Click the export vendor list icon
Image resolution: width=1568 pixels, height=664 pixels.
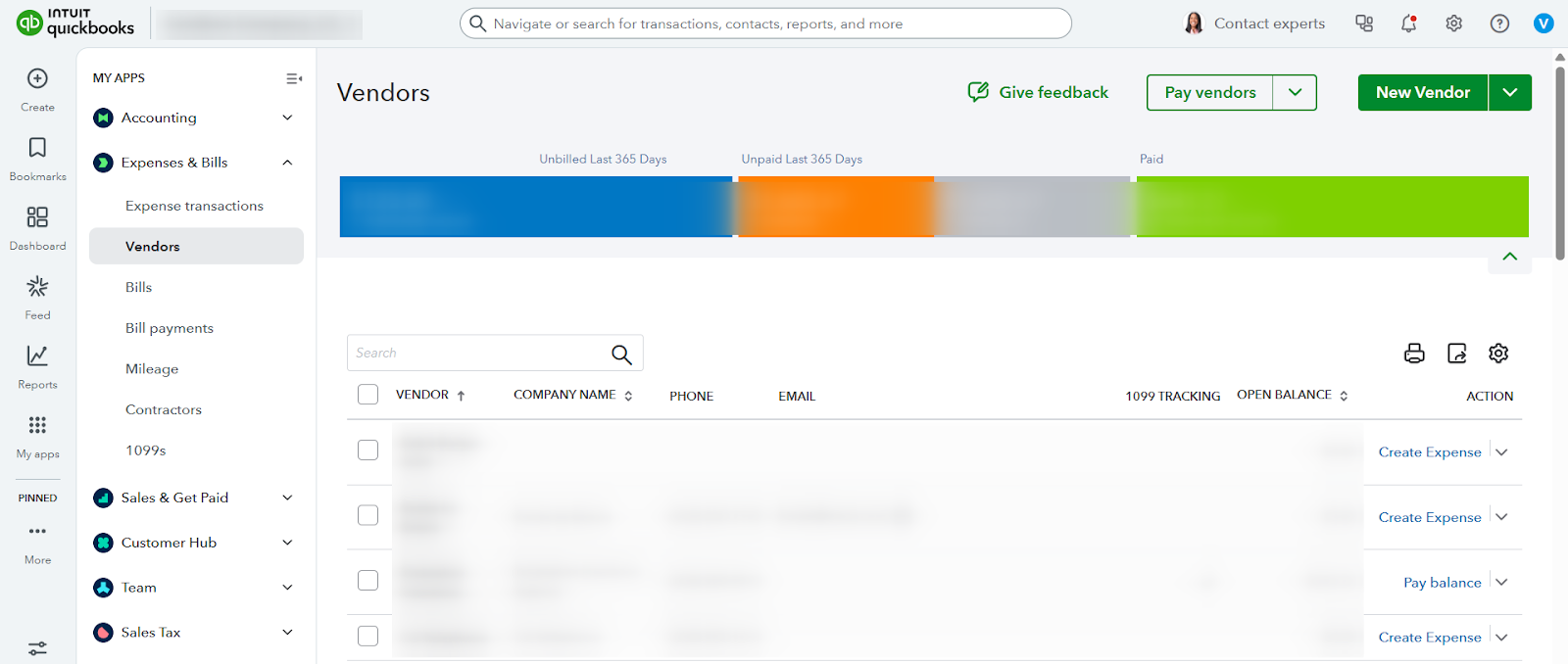(1457, 354)
